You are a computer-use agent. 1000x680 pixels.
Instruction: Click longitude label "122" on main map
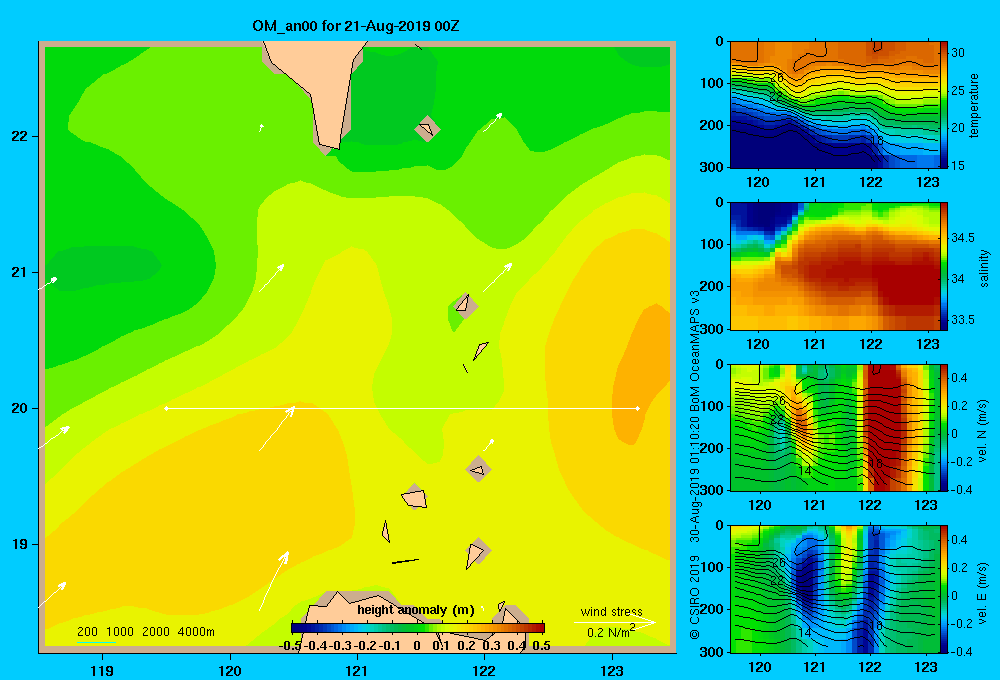pyautogui.click(x=484, y=670)
